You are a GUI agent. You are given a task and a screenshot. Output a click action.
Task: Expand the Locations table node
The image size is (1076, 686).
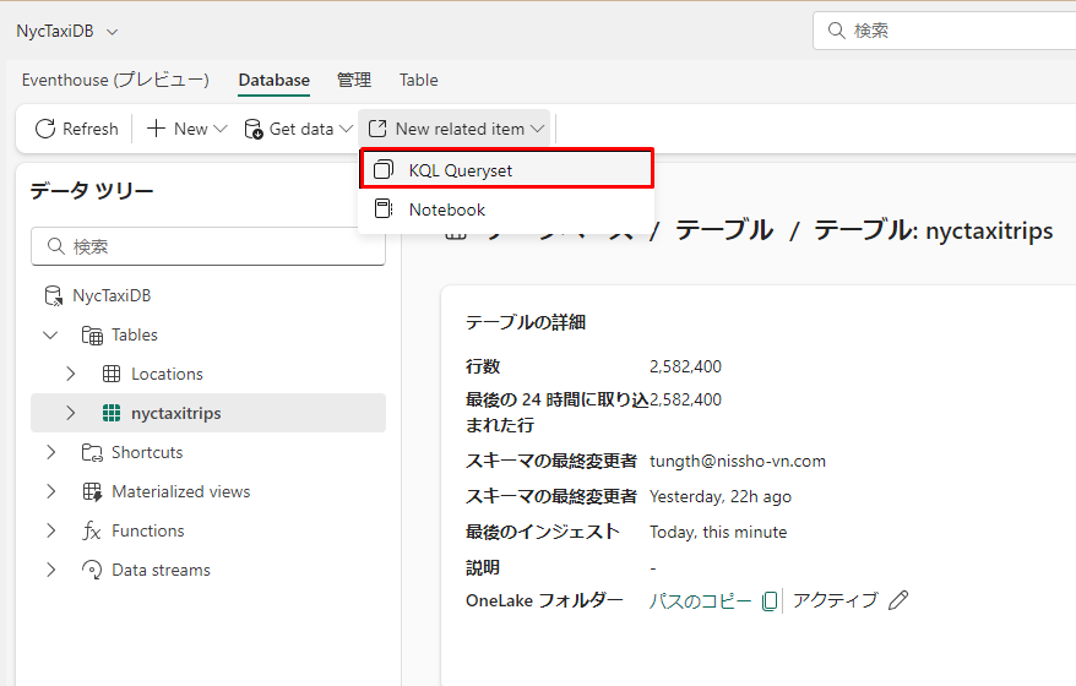point(71,374)
